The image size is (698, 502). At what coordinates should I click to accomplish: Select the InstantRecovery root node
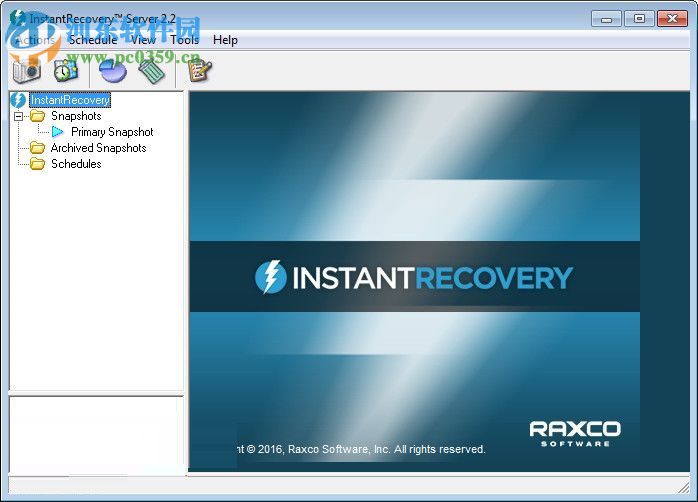tap(70, 100)
